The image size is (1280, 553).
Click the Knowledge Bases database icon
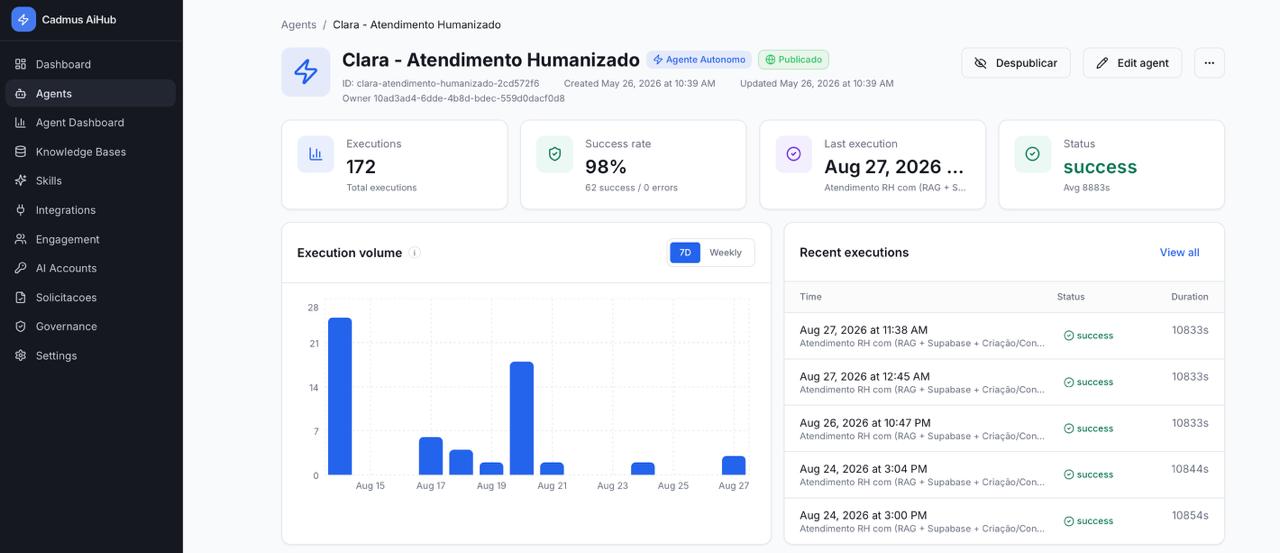click(x=20, y=151)
